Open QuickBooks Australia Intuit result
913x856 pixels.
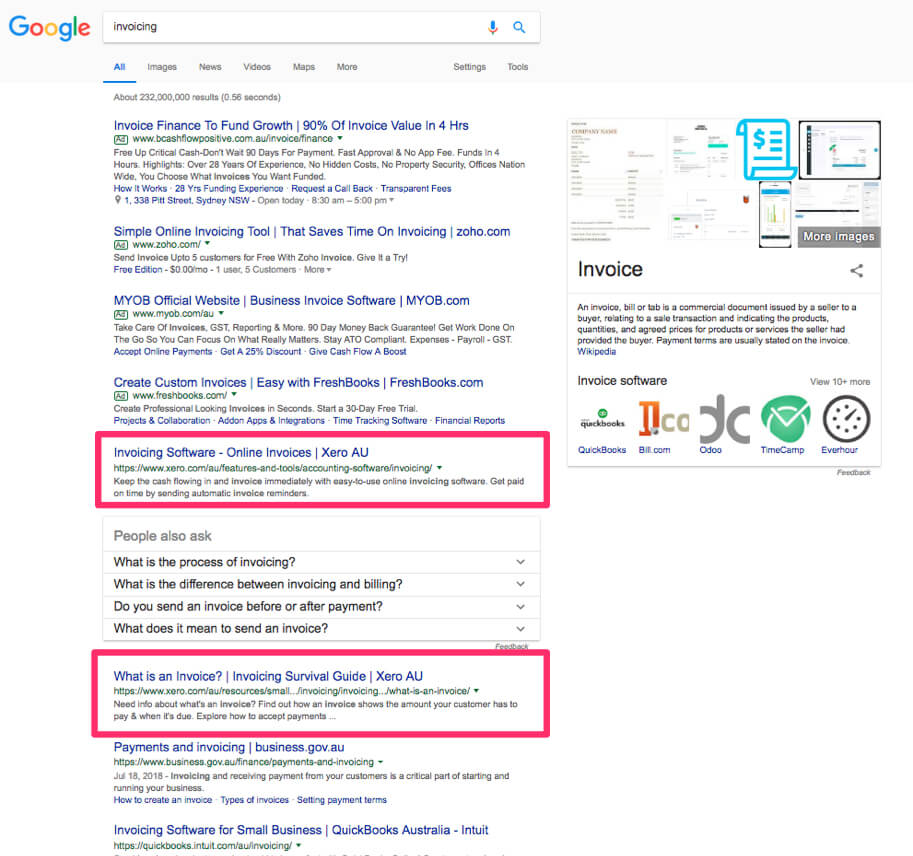[x=301, y=830]
